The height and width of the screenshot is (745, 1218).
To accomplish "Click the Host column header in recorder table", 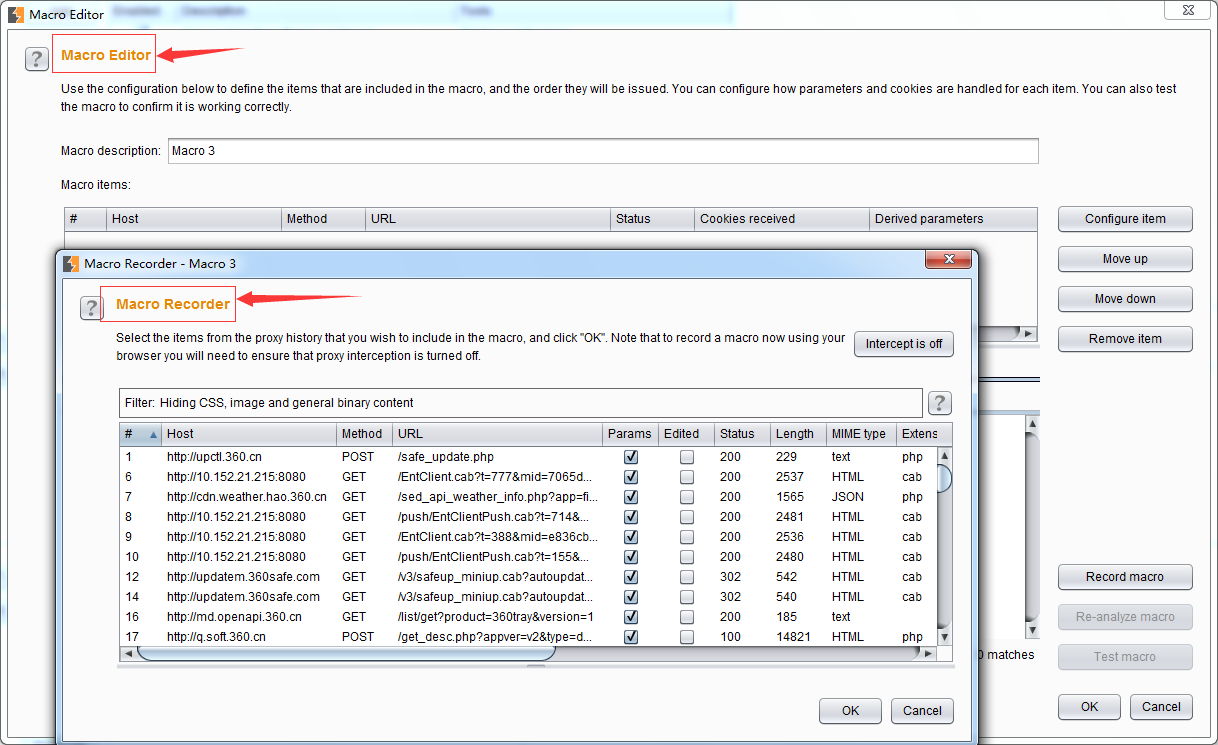I will (248, 434).
